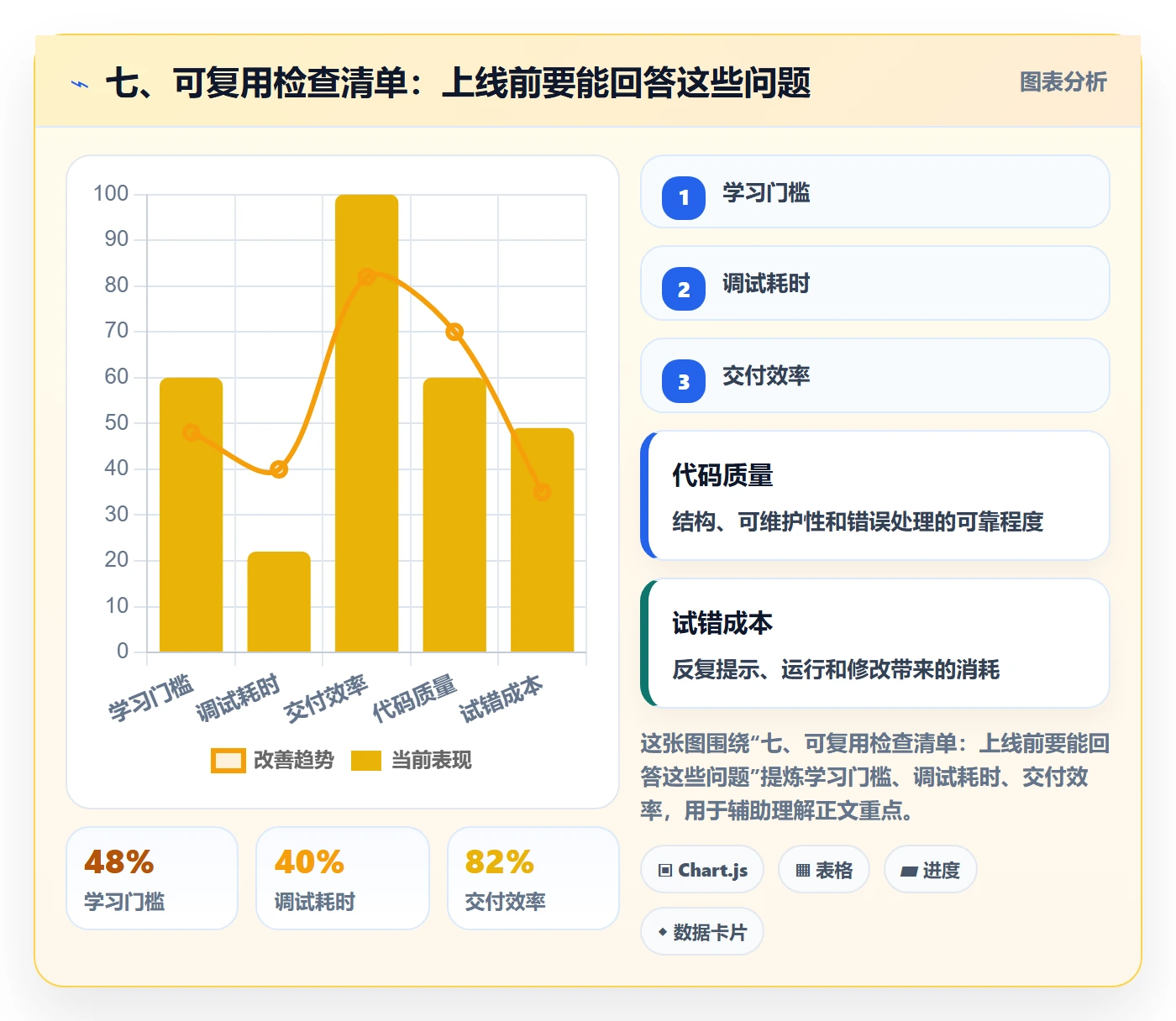Click the summary paragraph starting 这张图围绕
The image size is (1176, 1021).
click(x=875, y=777)
